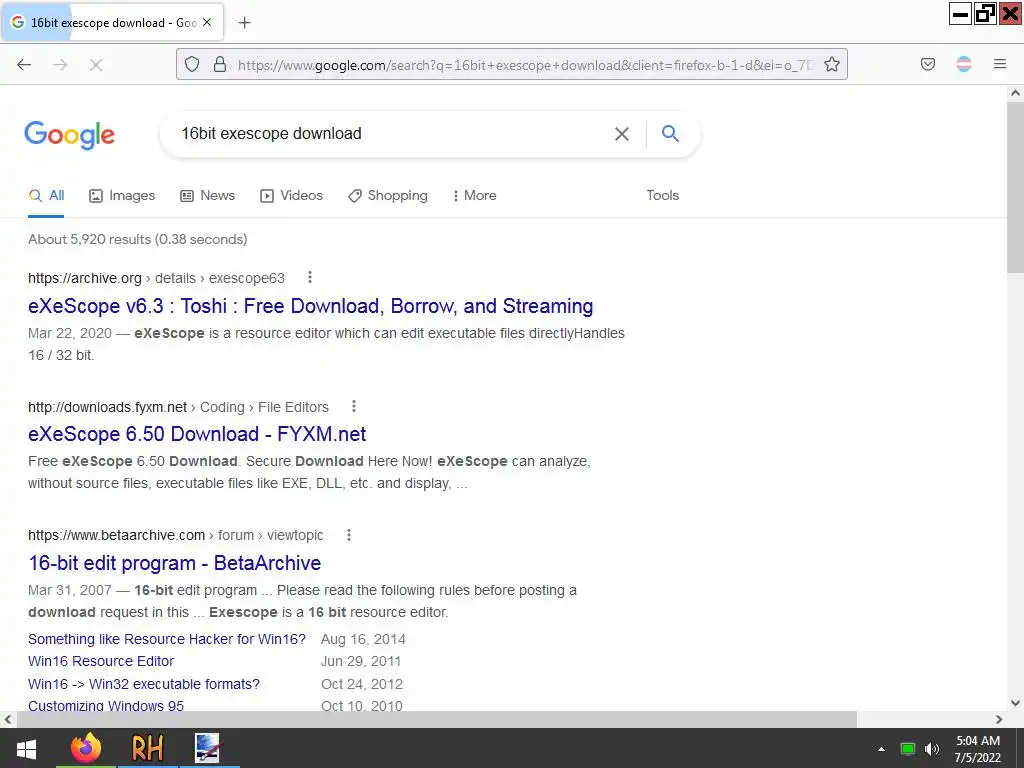Click the scroll down arrow
1024x768 pixels.
tap(1015, 703)
